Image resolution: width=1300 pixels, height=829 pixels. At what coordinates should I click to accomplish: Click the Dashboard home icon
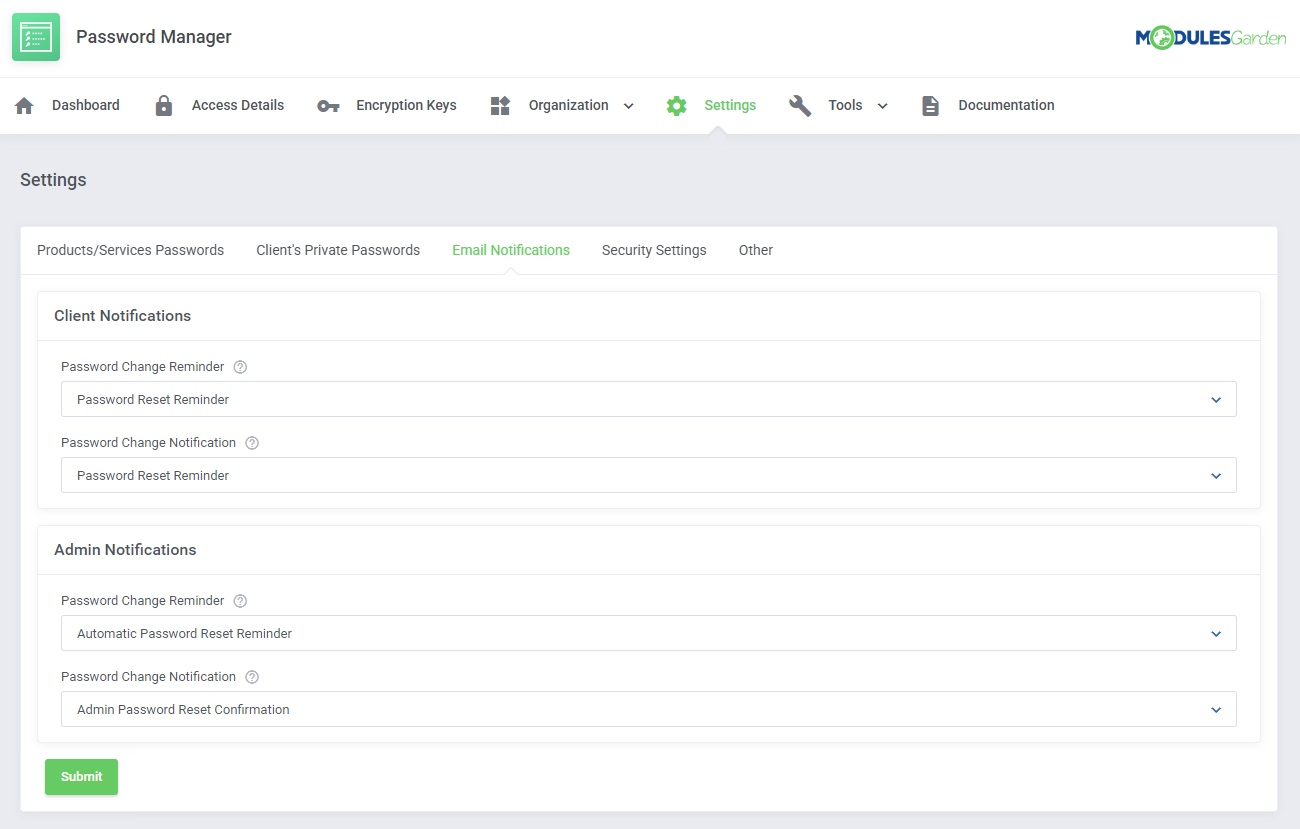[25, 105]
